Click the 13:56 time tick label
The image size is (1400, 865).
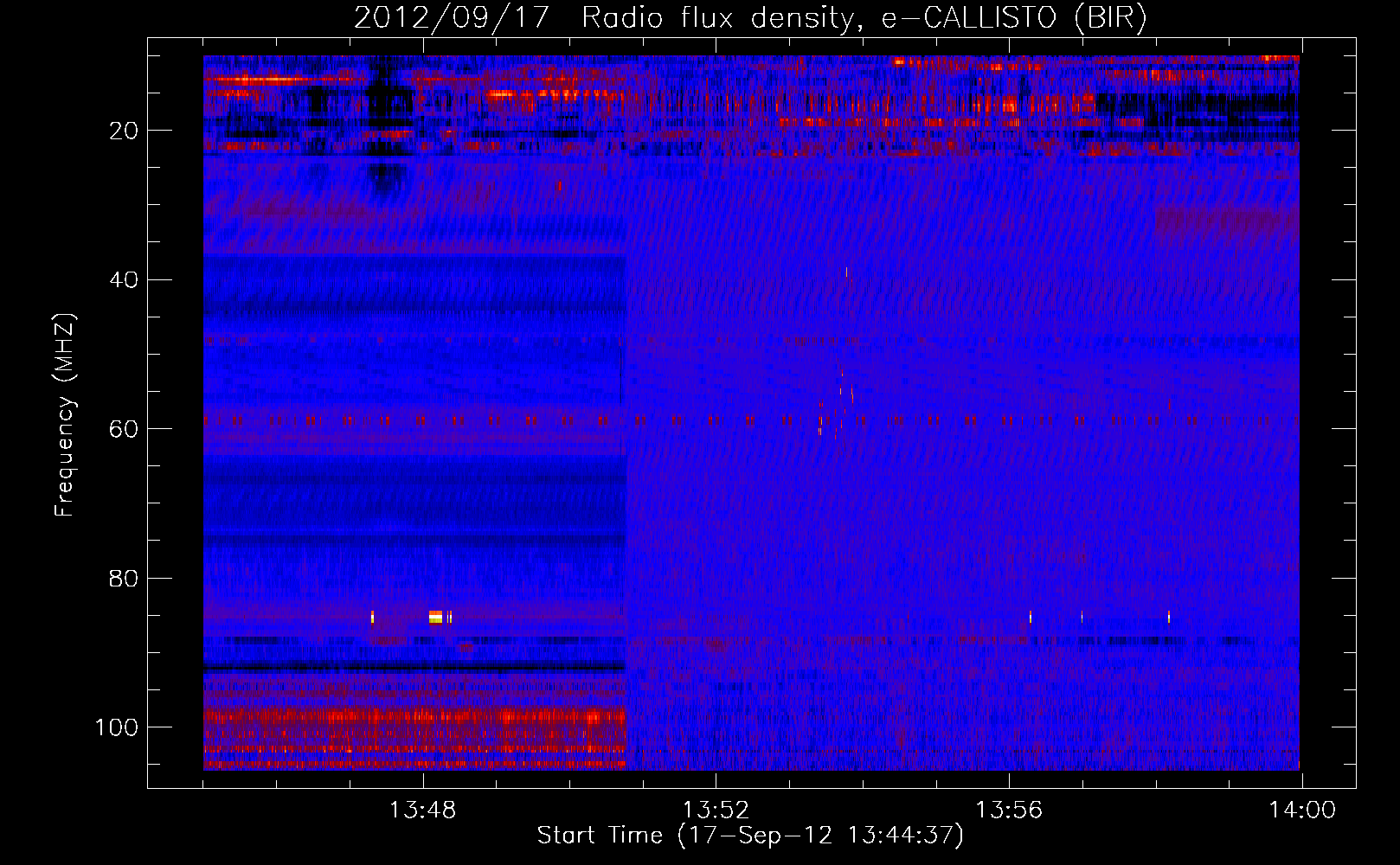(1009, 811)
